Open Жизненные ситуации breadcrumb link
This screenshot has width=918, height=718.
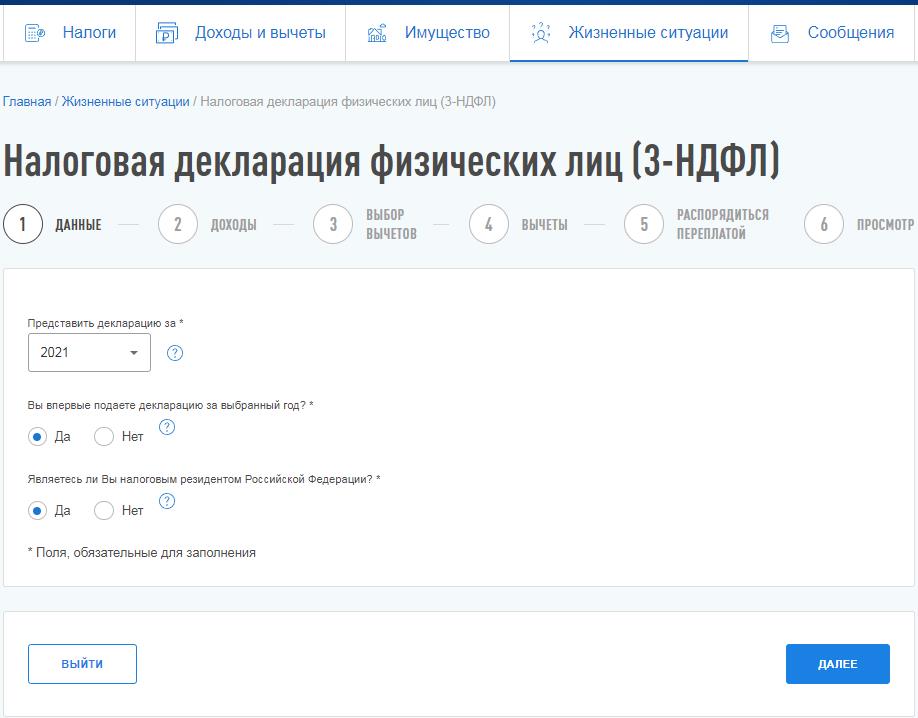coord(125,102)
